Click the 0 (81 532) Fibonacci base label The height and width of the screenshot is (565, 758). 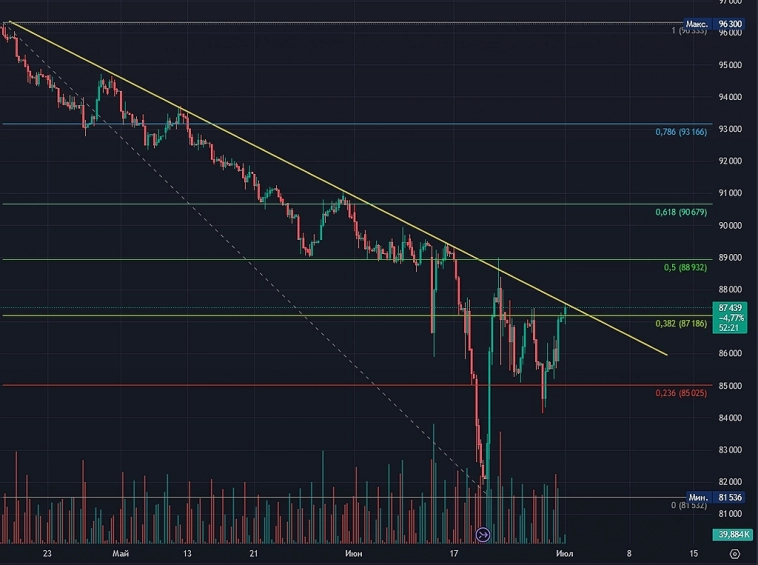(689, 505)
